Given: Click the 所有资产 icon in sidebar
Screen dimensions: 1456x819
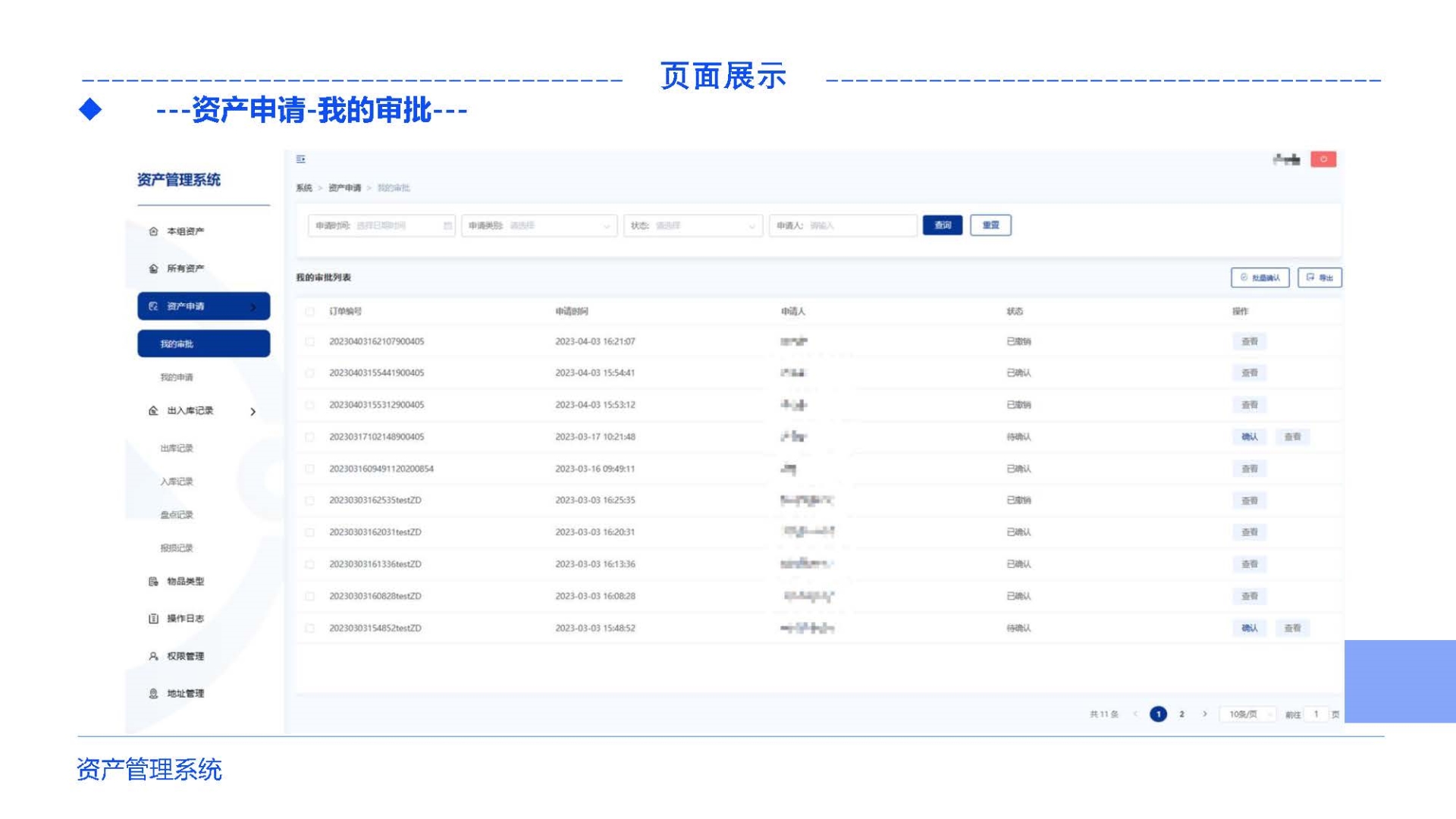Looking at the screenshot, I should (x=154, y=268).
